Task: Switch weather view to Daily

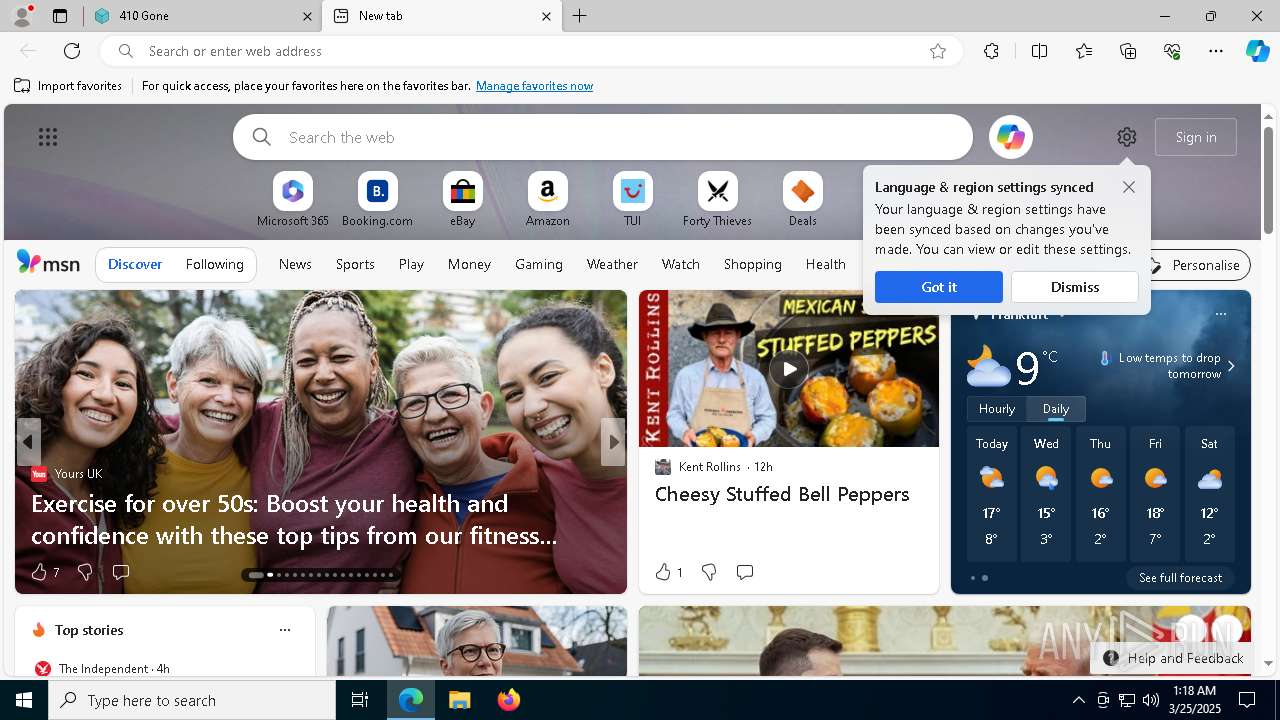Action: click(x=1056, y=409)
